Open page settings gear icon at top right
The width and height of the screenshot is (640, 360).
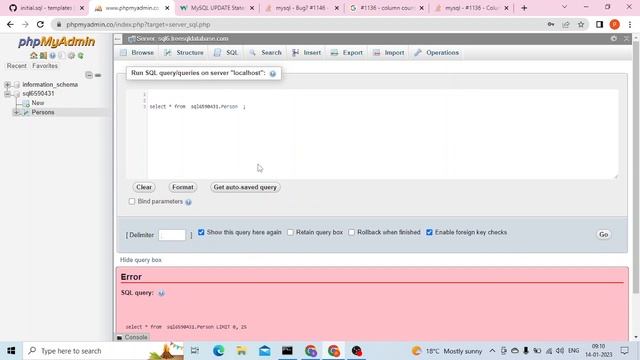click(614, 38)
